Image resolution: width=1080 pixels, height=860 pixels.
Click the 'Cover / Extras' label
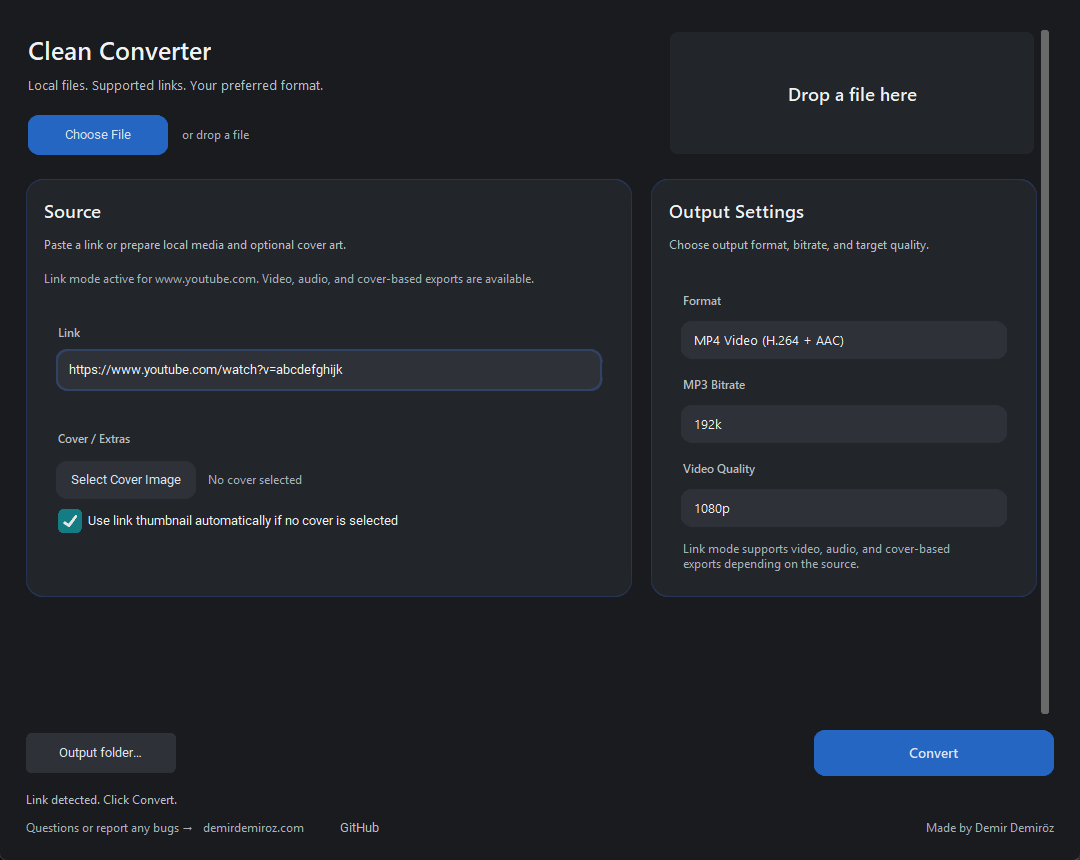click(94, 439)
